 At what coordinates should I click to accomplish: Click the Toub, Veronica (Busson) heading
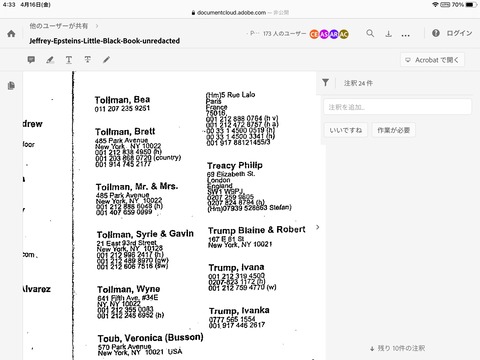pyautogui.click(x=151, y=338)
